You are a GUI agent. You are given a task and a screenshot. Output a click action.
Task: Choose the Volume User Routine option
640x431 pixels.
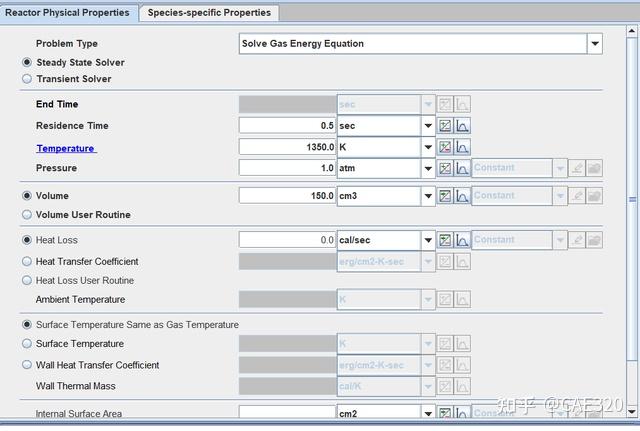[x=26, y=215]
